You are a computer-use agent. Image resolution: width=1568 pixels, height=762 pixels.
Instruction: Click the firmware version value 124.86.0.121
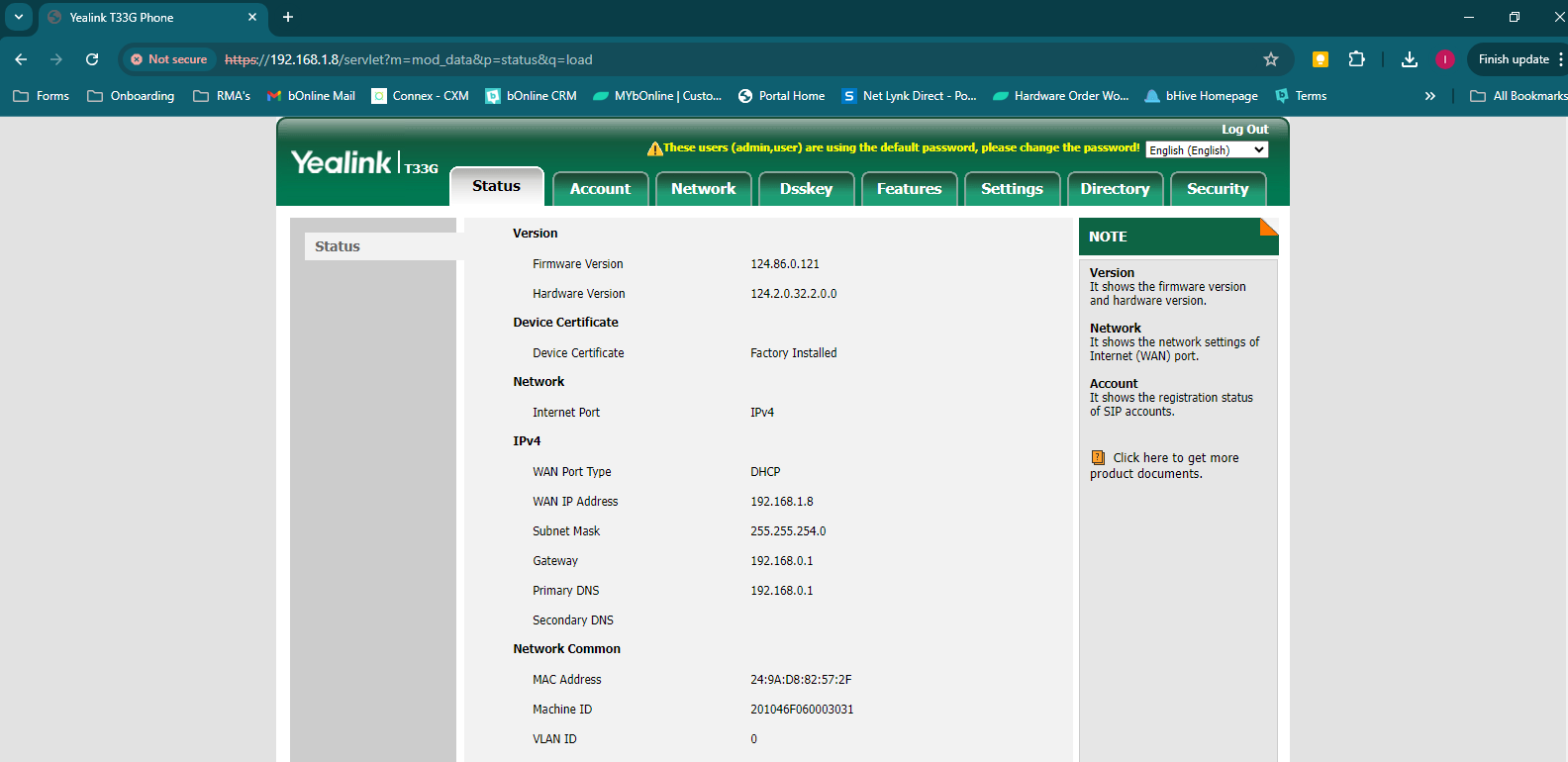click(785, 264)
